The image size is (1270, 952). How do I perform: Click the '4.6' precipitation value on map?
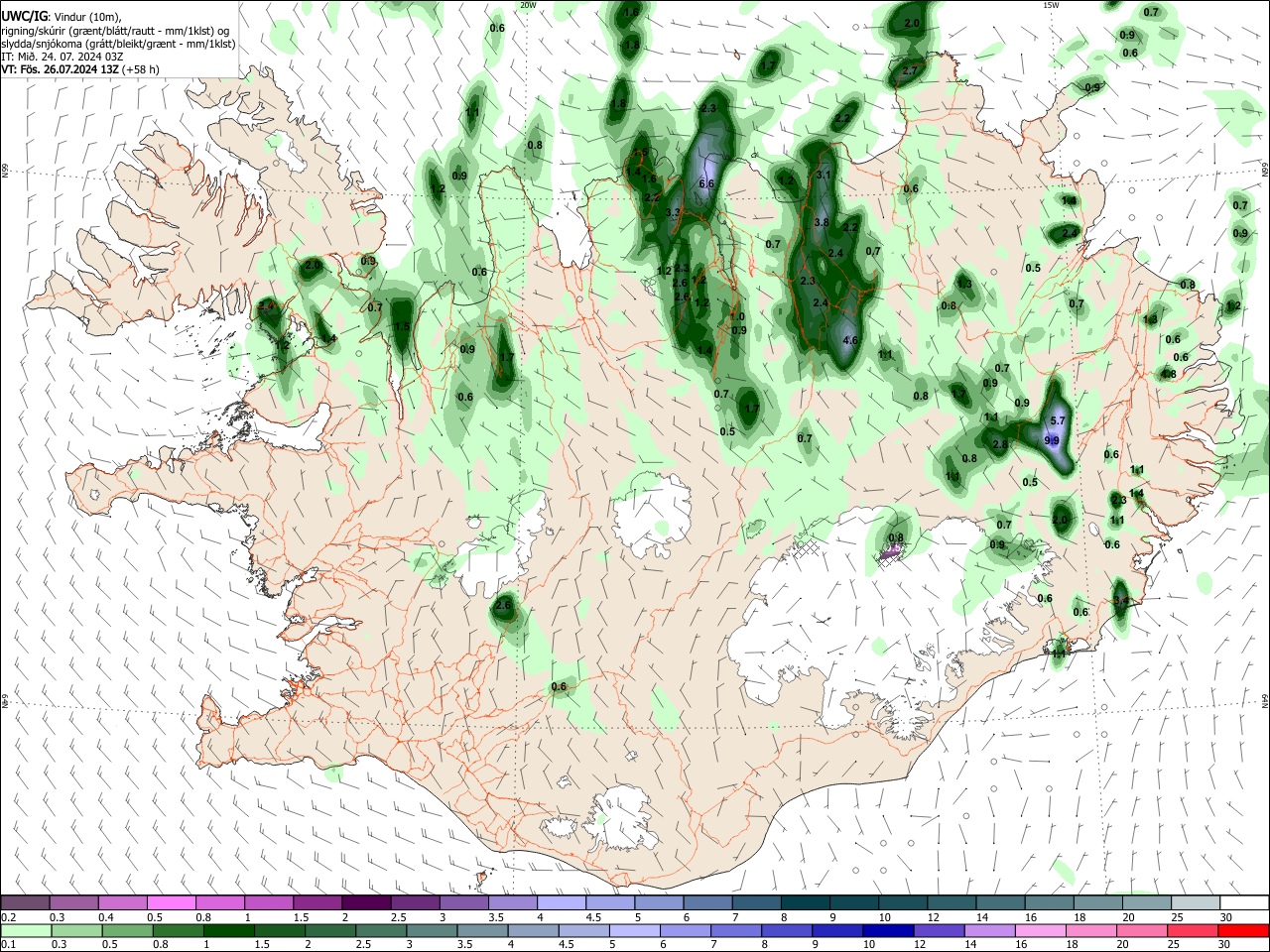coord(849,340)
